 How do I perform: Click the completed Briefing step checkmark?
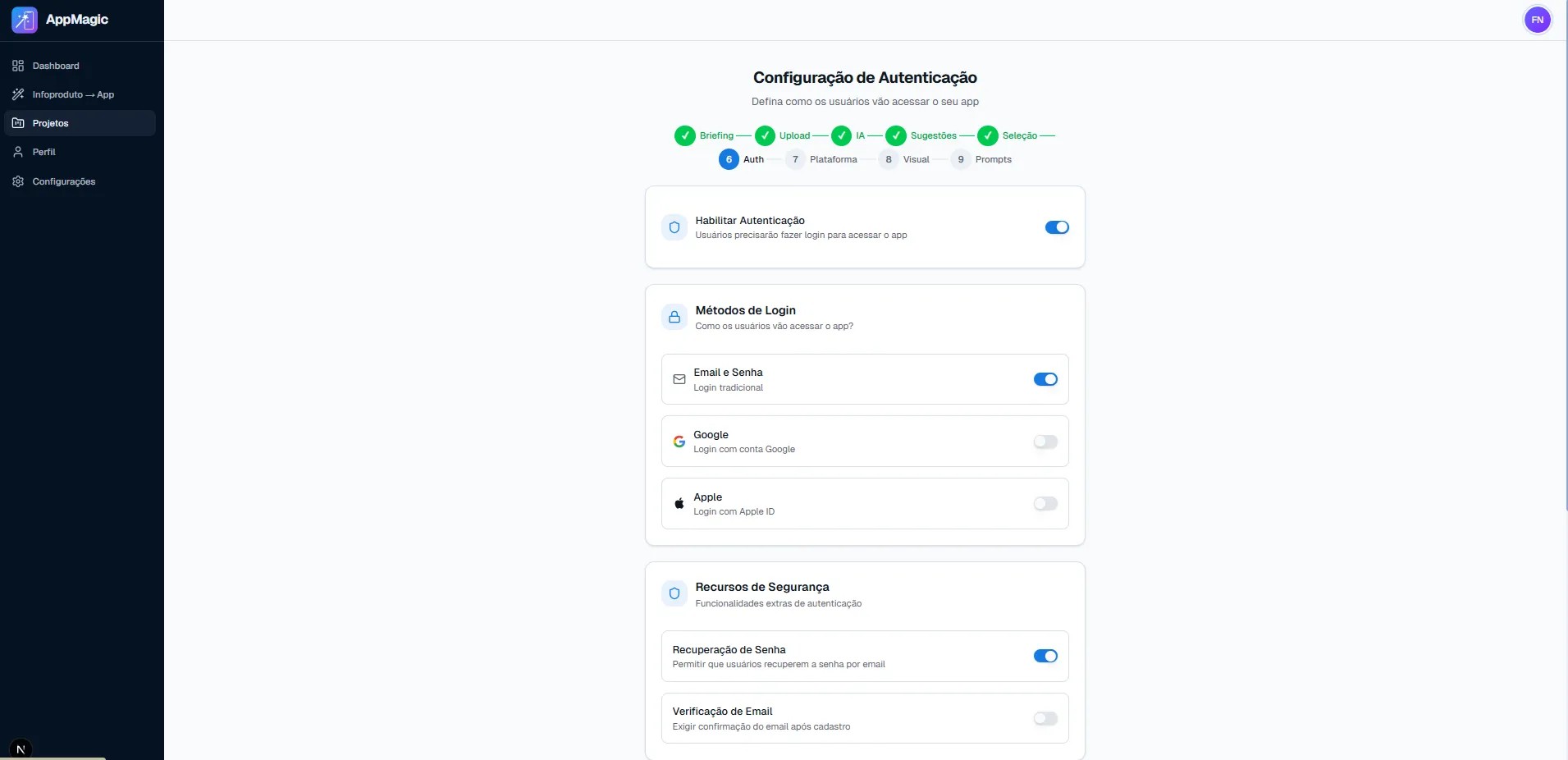coord(686,135)
